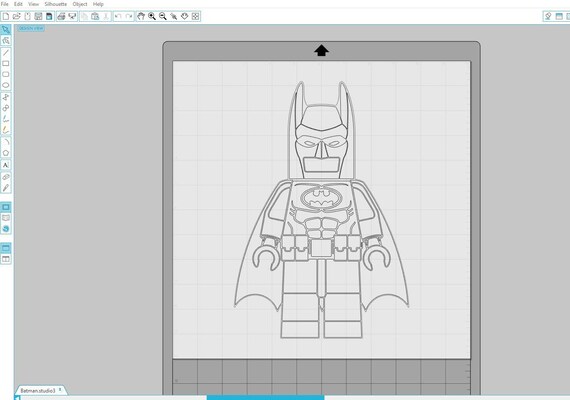Switch to single pane view
570x400 pixels.
click(x=6, y=248)
